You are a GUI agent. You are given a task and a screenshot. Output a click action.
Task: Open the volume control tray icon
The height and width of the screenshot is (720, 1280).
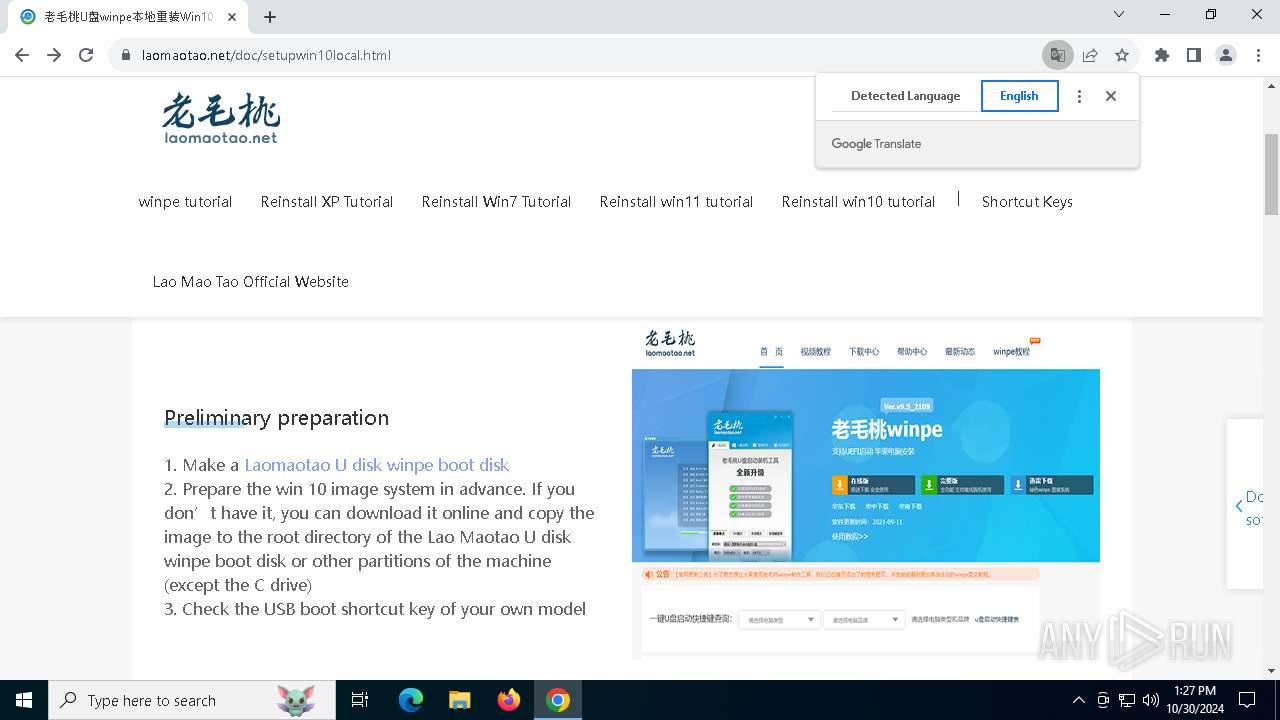tap(1151, 700)
